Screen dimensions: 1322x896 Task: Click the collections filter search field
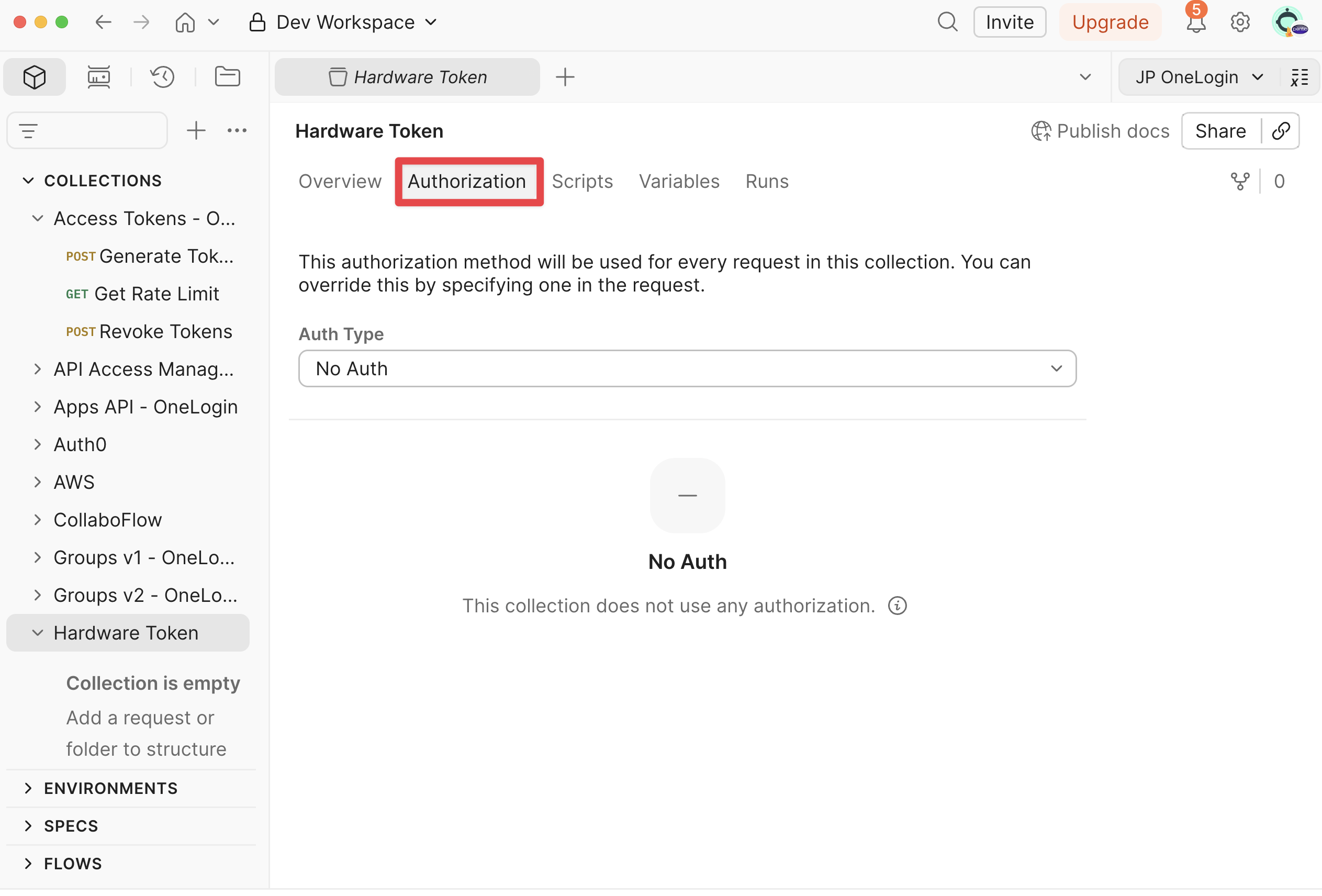pyautogui.click(x=87, y=131)
